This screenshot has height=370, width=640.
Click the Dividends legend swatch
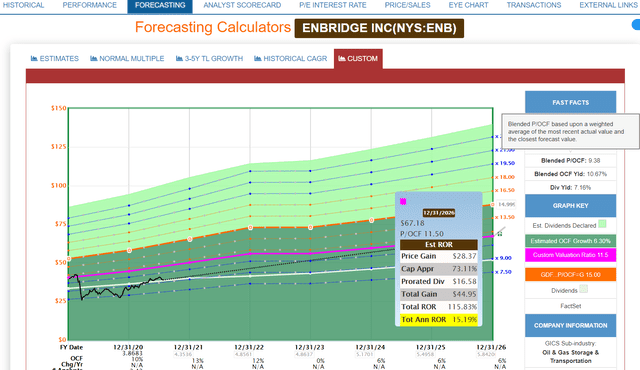click(584, 289)
